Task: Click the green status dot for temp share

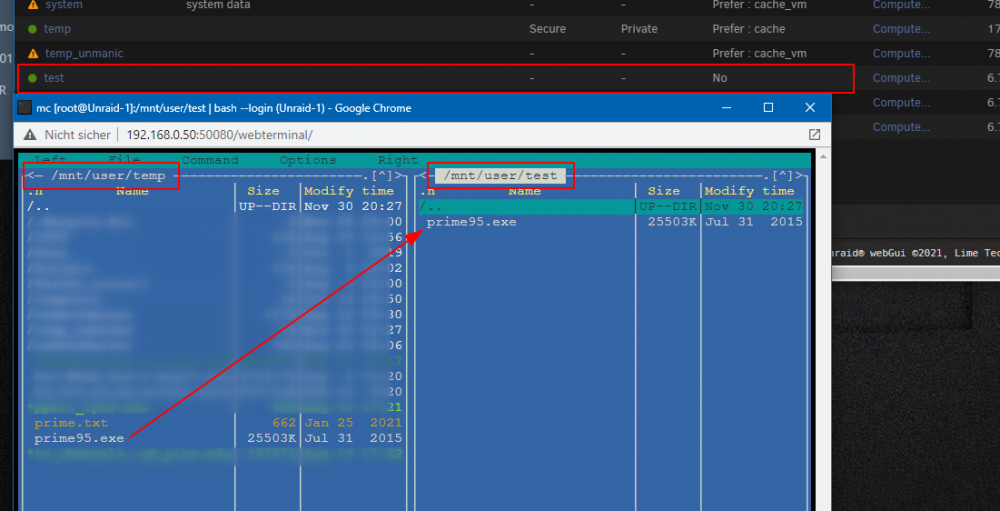Action: click(x=33, y=29)
